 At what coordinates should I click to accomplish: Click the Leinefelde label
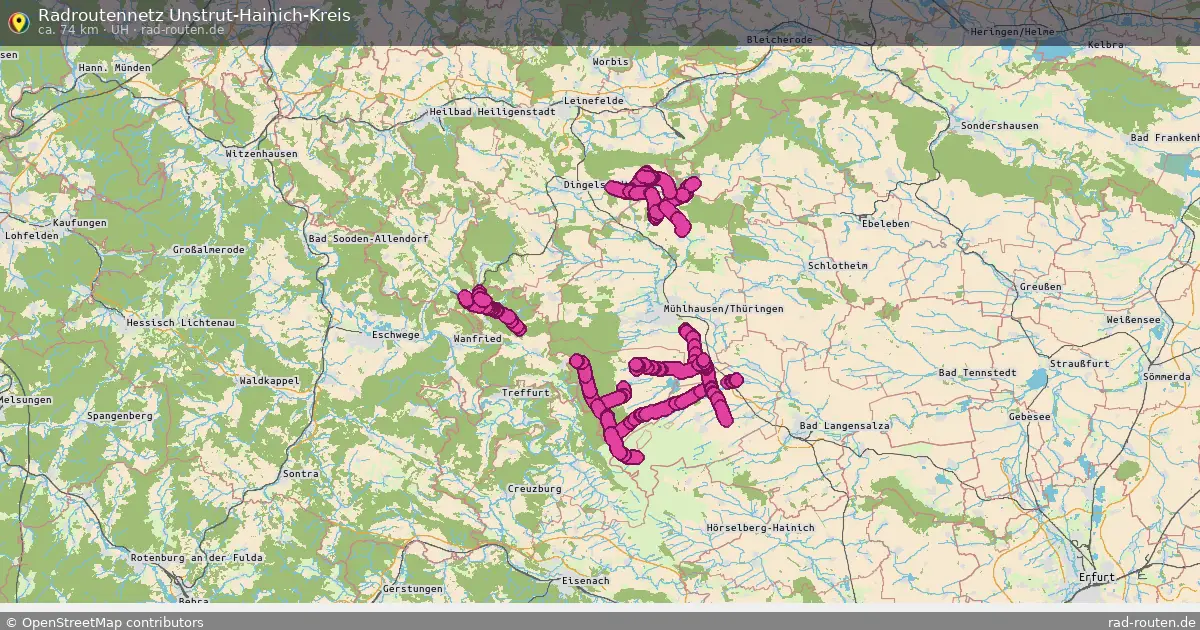click(594, 101)
